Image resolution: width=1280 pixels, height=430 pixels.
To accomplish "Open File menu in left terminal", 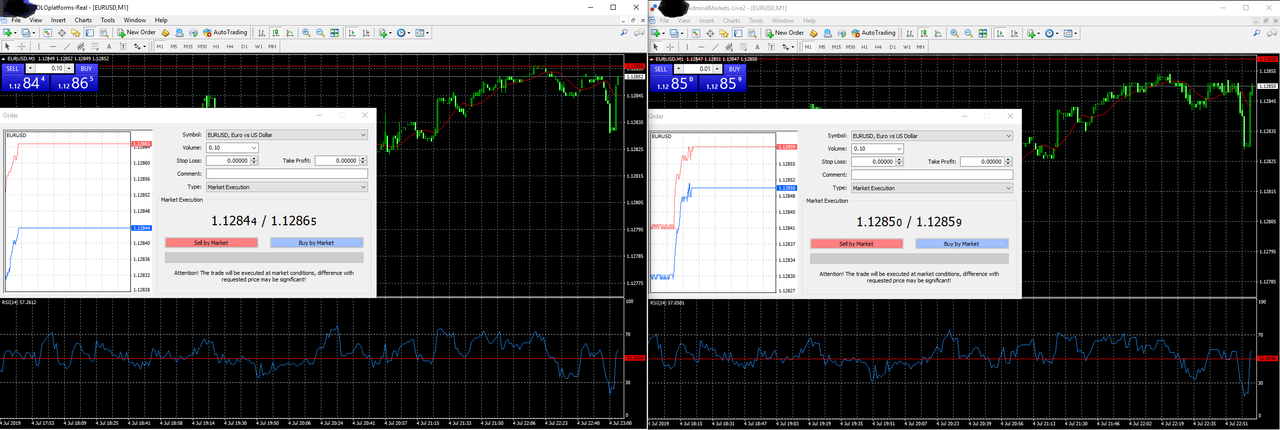I will click(x=16, y=20).
